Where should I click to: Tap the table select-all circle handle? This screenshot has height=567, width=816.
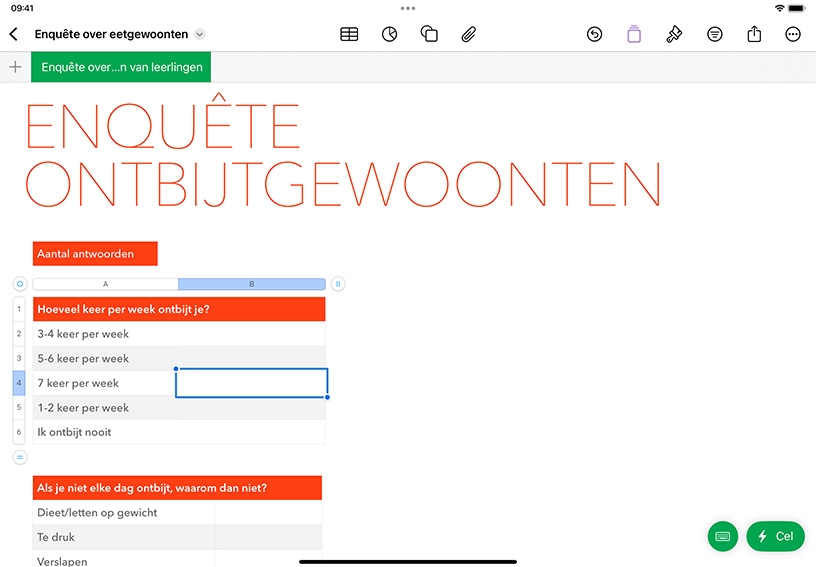(20, 284)
